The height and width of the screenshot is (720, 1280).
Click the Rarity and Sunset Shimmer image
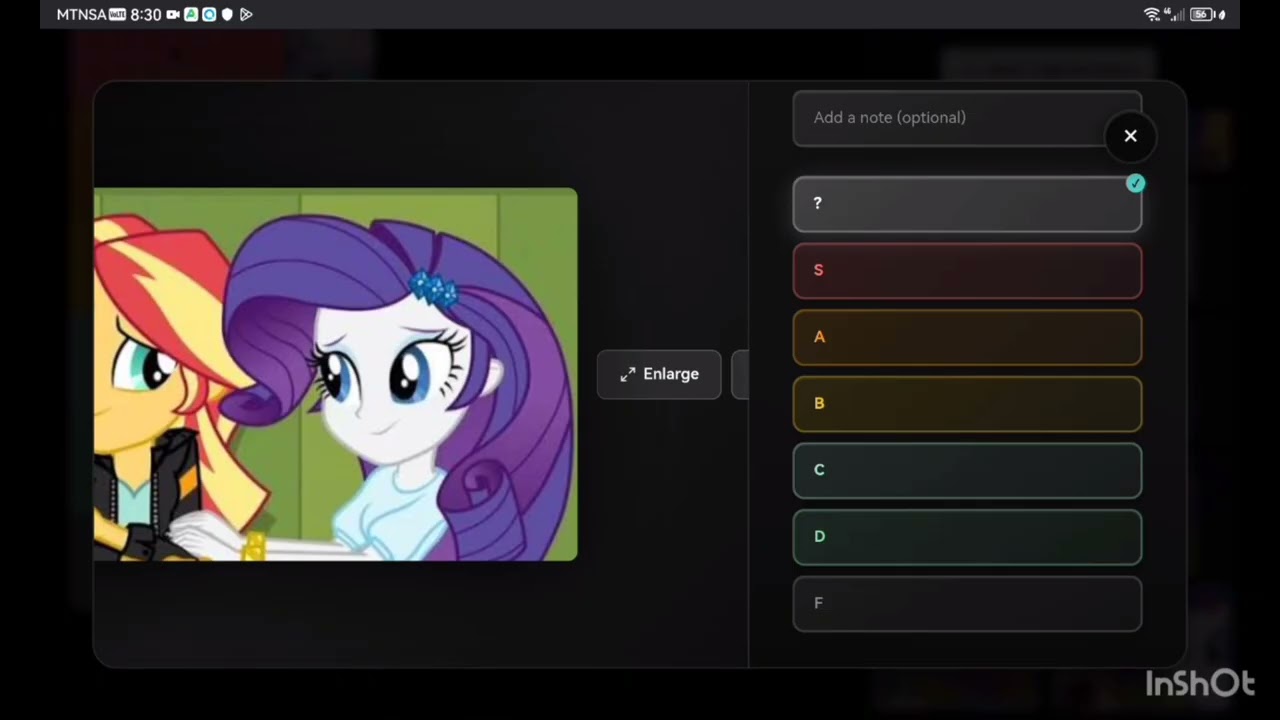335,374
